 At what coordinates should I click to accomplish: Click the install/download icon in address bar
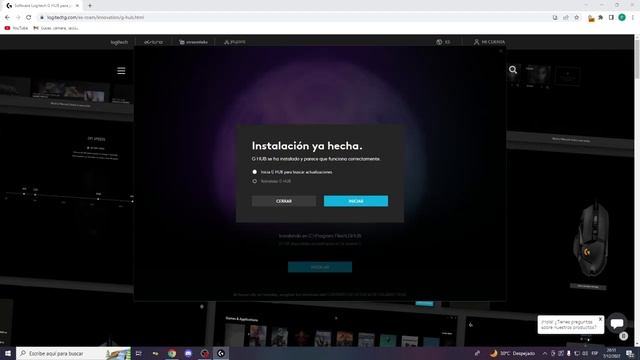coord(555,18)
